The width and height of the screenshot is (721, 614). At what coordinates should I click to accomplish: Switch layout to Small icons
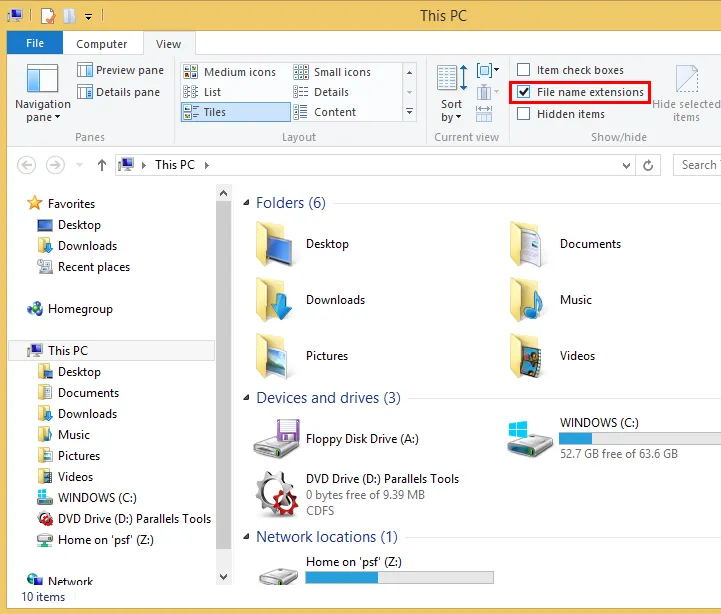(332, 72)
